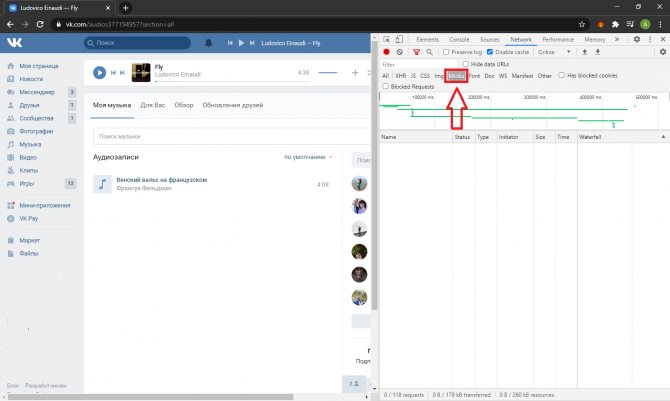670x401 pixels.
Task: Click network search magnifier icon
Action: 429,52
